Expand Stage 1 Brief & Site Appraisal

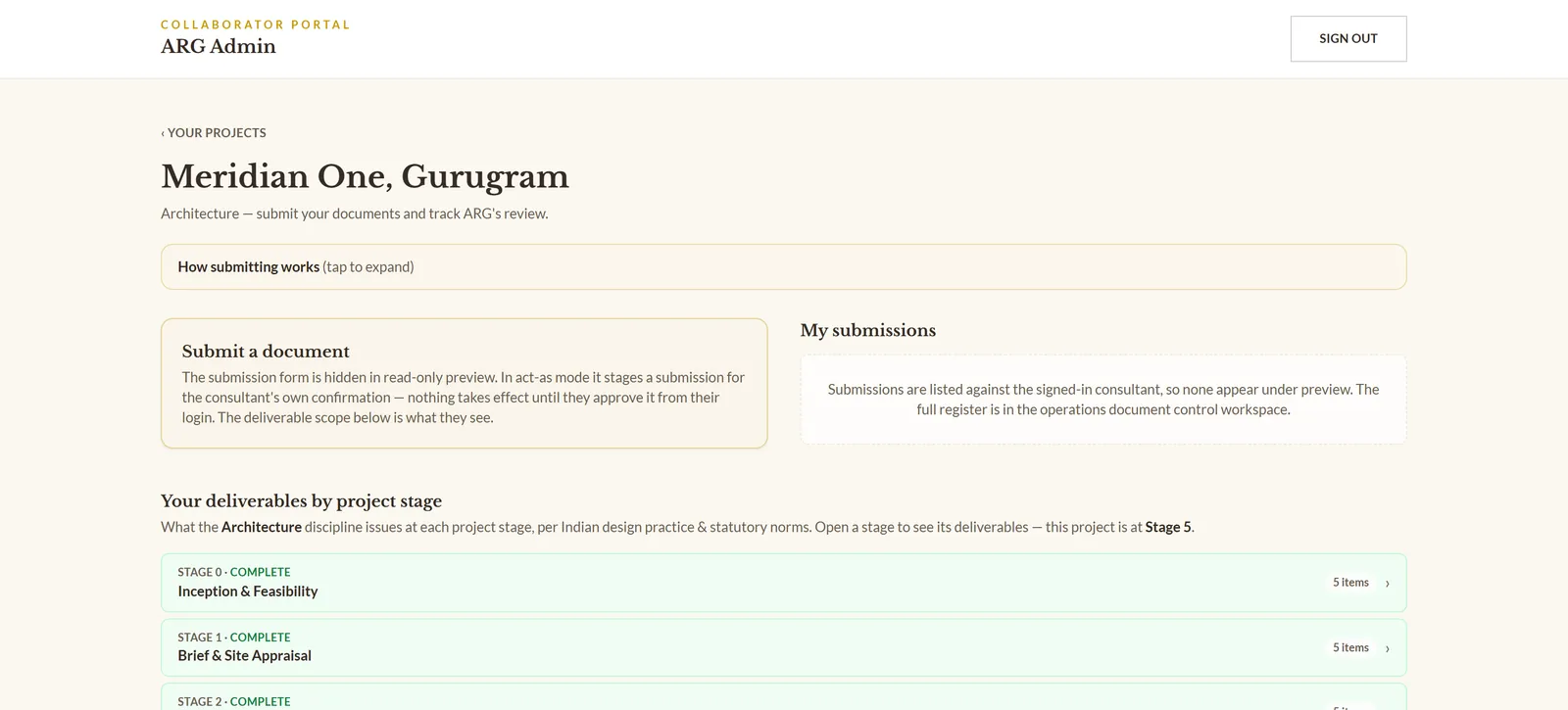click(783, 647)
